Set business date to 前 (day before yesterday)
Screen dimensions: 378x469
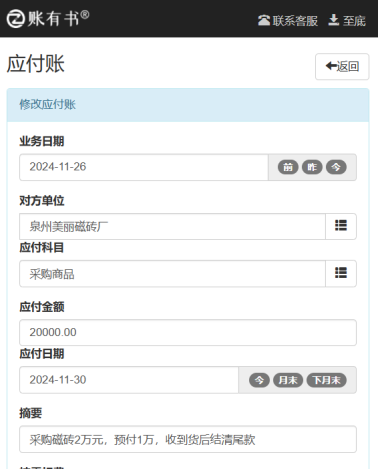[x=288, y=167]
